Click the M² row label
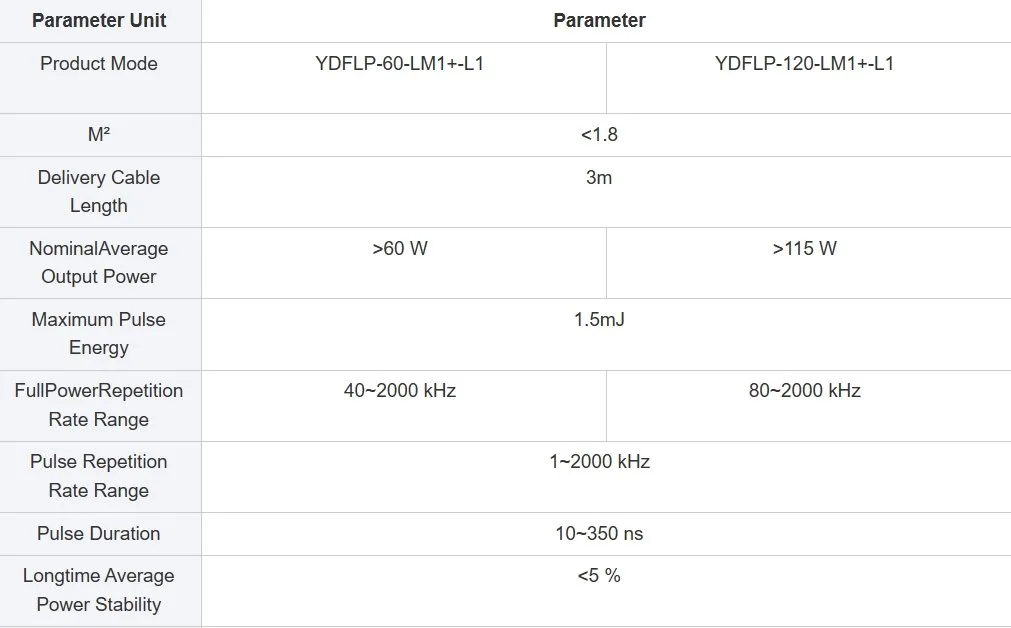Screen dimensions: 1011x628 click(x=99, y=135)
